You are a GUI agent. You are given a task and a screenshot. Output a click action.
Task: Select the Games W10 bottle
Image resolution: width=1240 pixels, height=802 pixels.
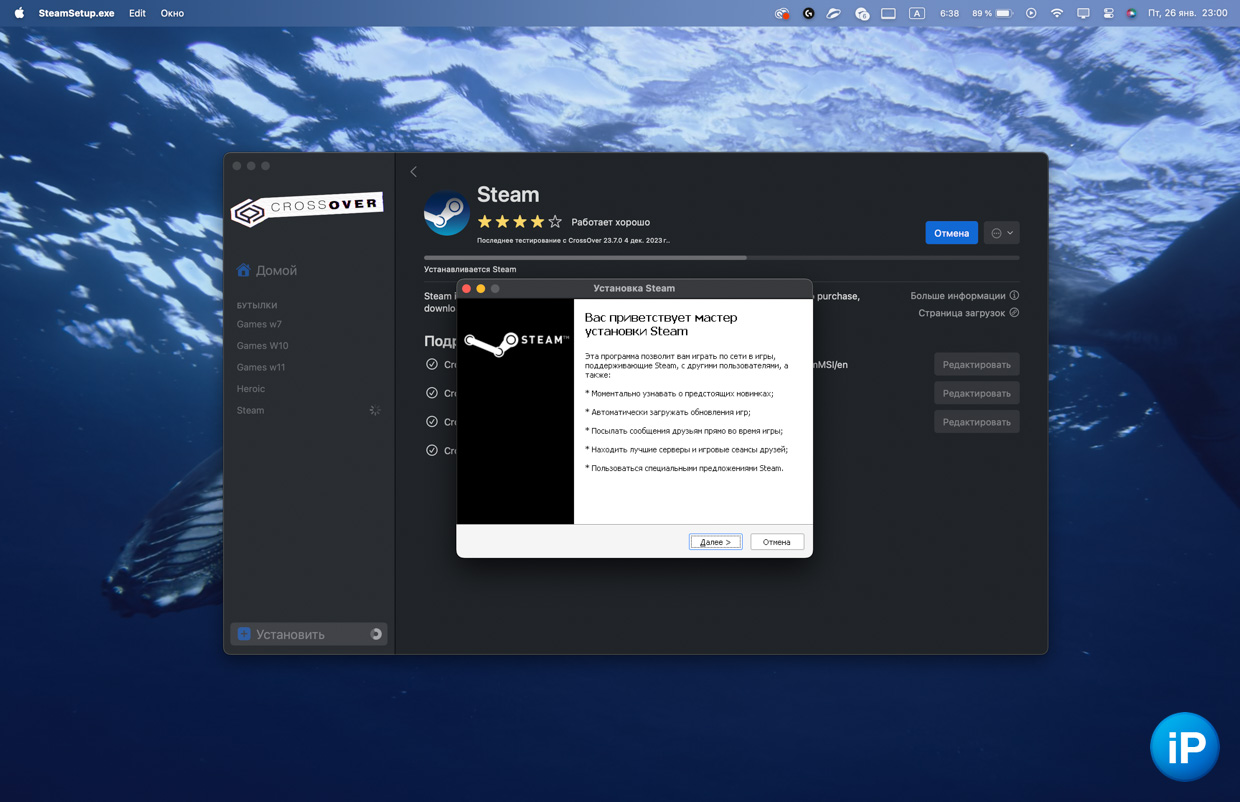262,345
